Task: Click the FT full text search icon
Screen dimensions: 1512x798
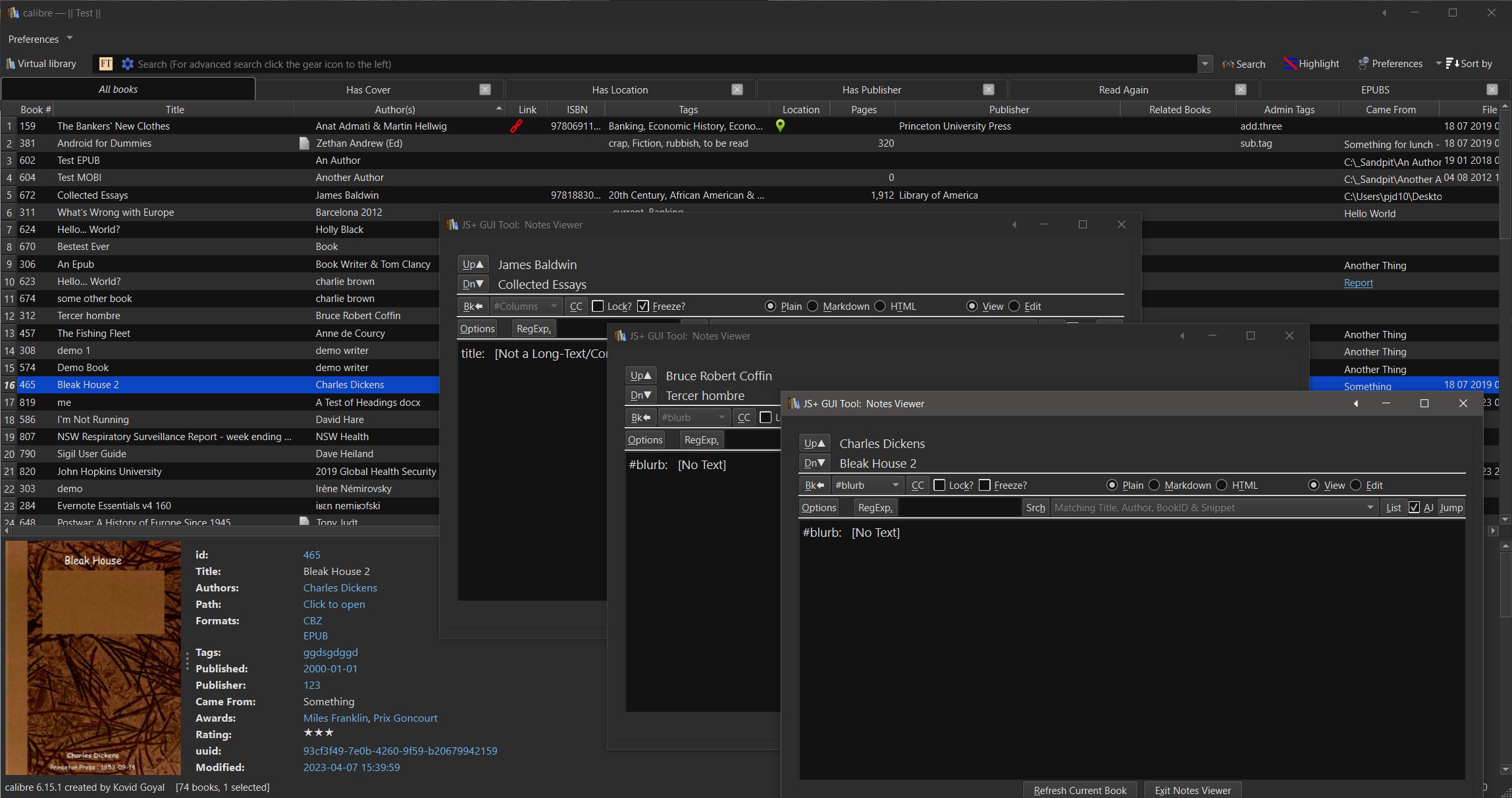Action: pos(106,64)
